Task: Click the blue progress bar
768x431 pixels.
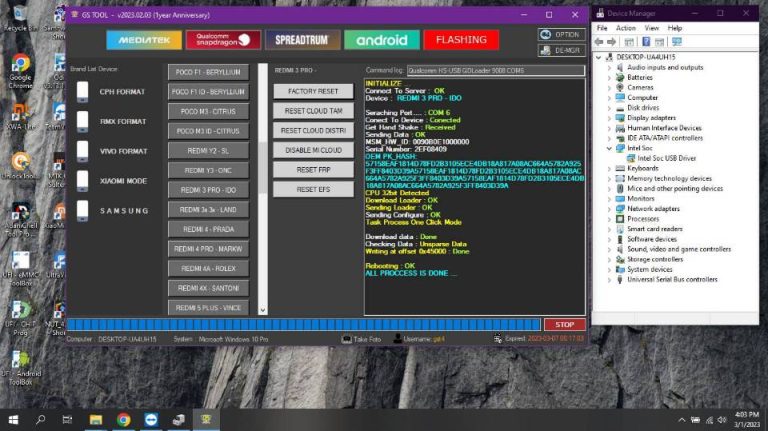Action: [x=304, y=324]
